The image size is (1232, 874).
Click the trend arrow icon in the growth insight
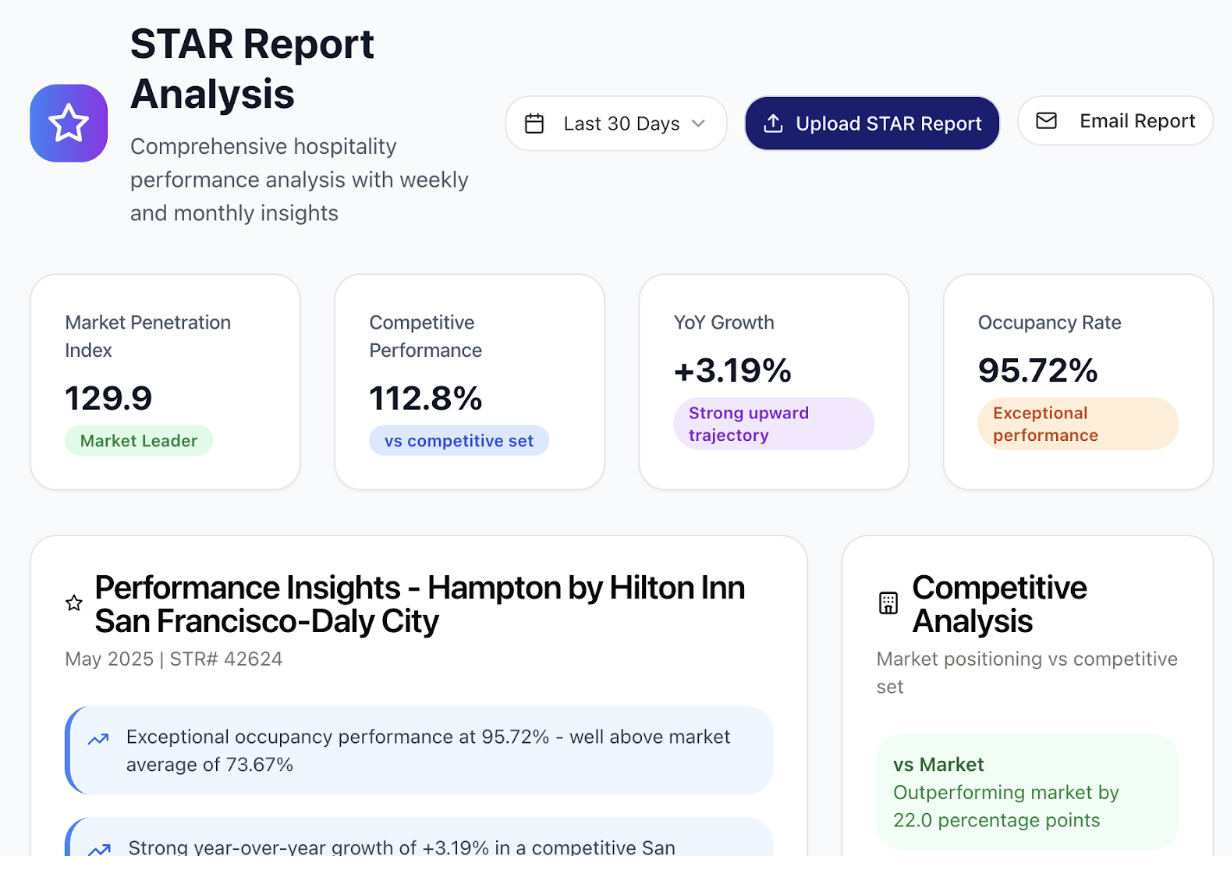(x=97, y=847)
